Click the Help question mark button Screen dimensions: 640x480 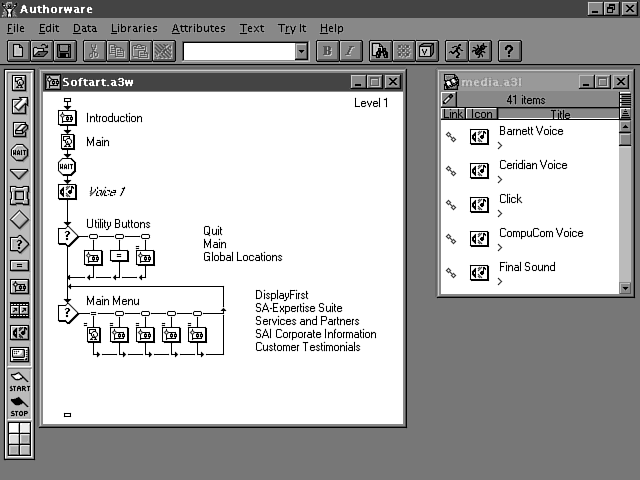coord(509,51)
